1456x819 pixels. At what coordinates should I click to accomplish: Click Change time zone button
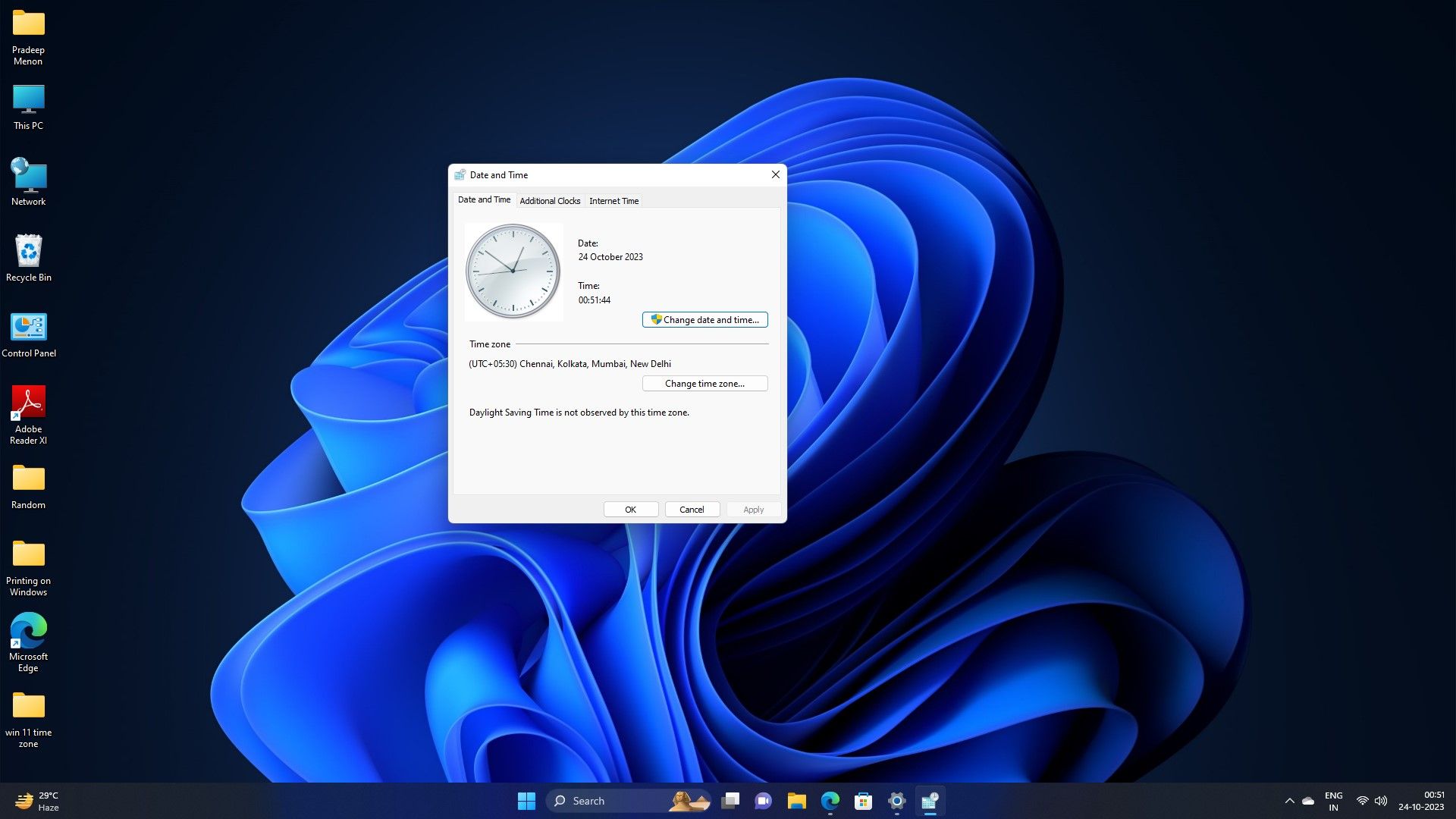click(x=704, y=384)
